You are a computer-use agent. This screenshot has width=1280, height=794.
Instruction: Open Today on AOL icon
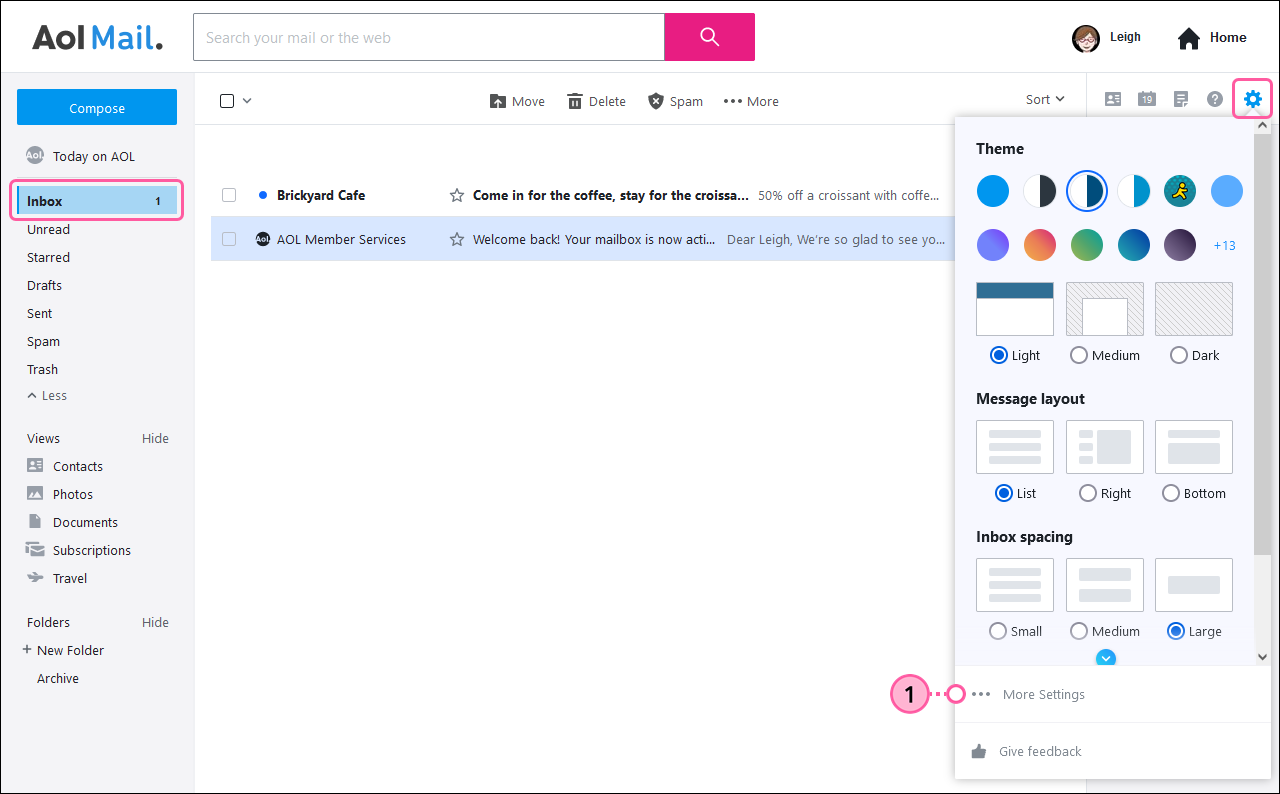pyautogui.click(x=35, y=155)
